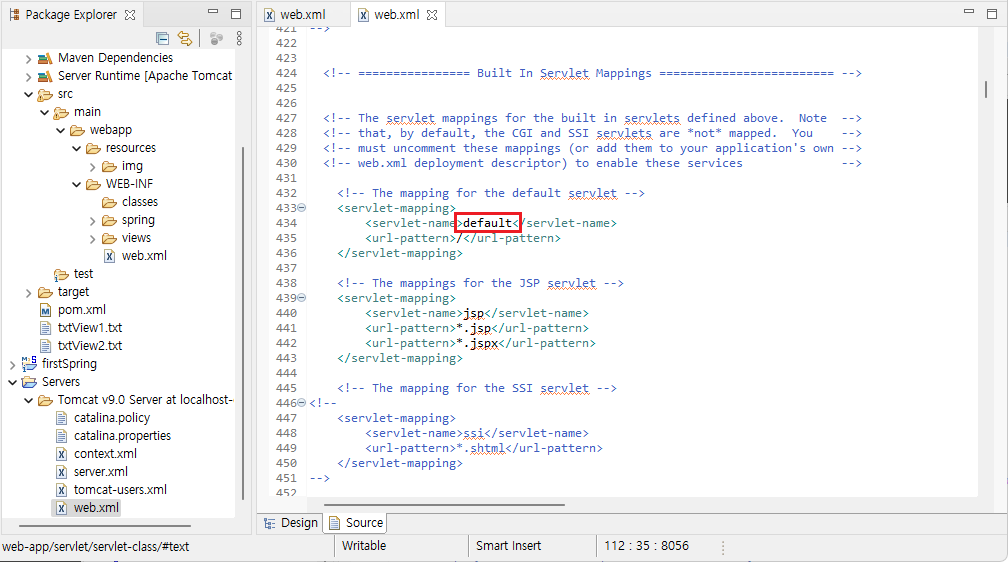
Task: Click the pom.xml Maven file icon
Action: [45, 311]
